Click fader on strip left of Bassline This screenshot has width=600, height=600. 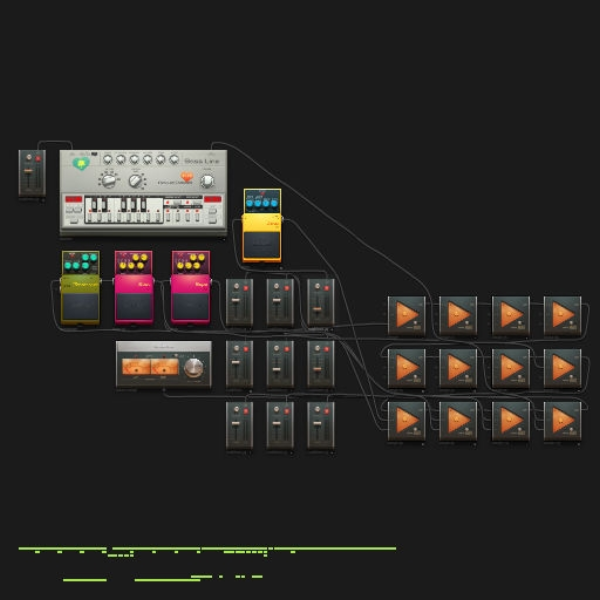pos(28,172)
